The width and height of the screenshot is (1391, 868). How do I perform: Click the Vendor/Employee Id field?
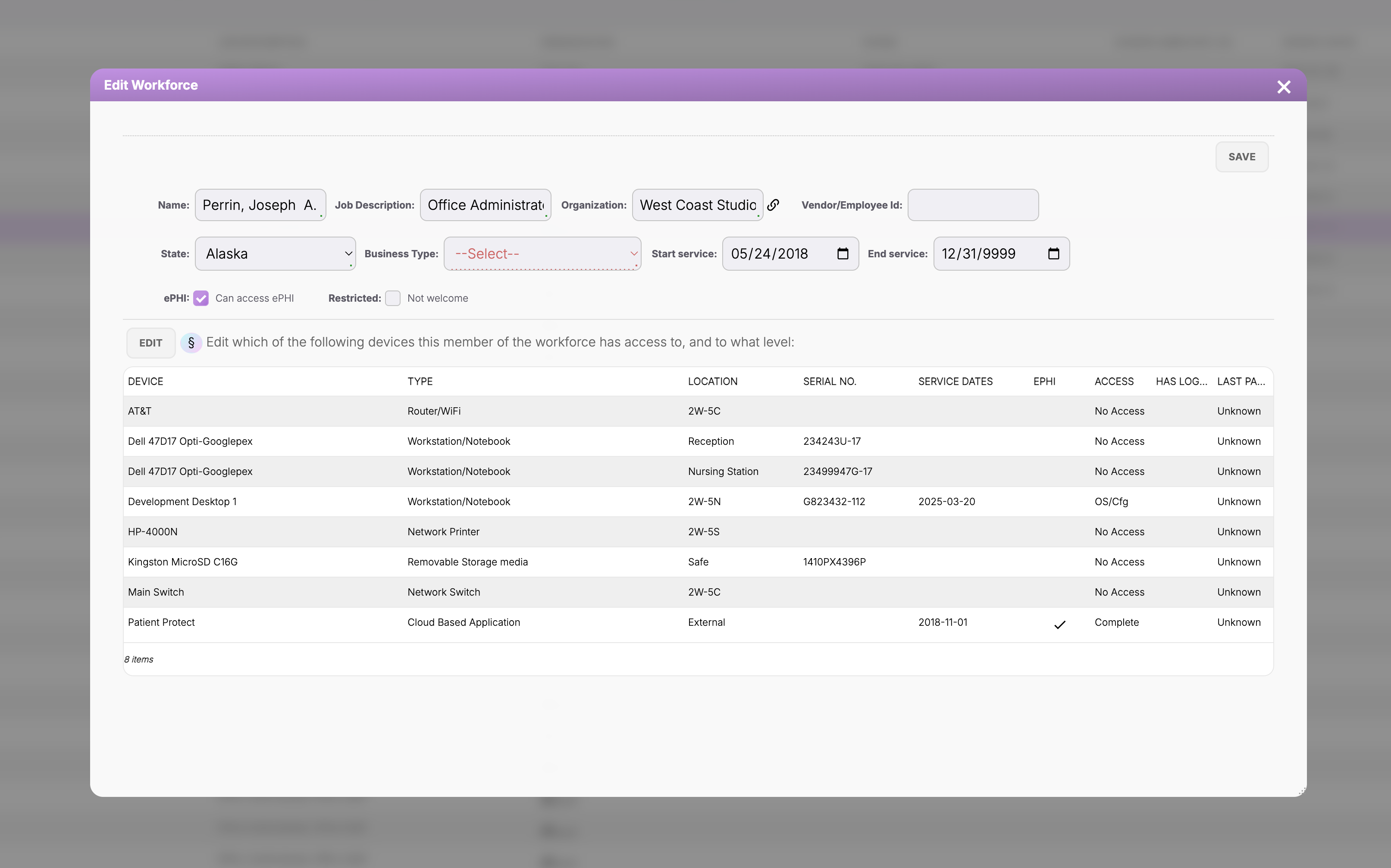coord(972,205)
